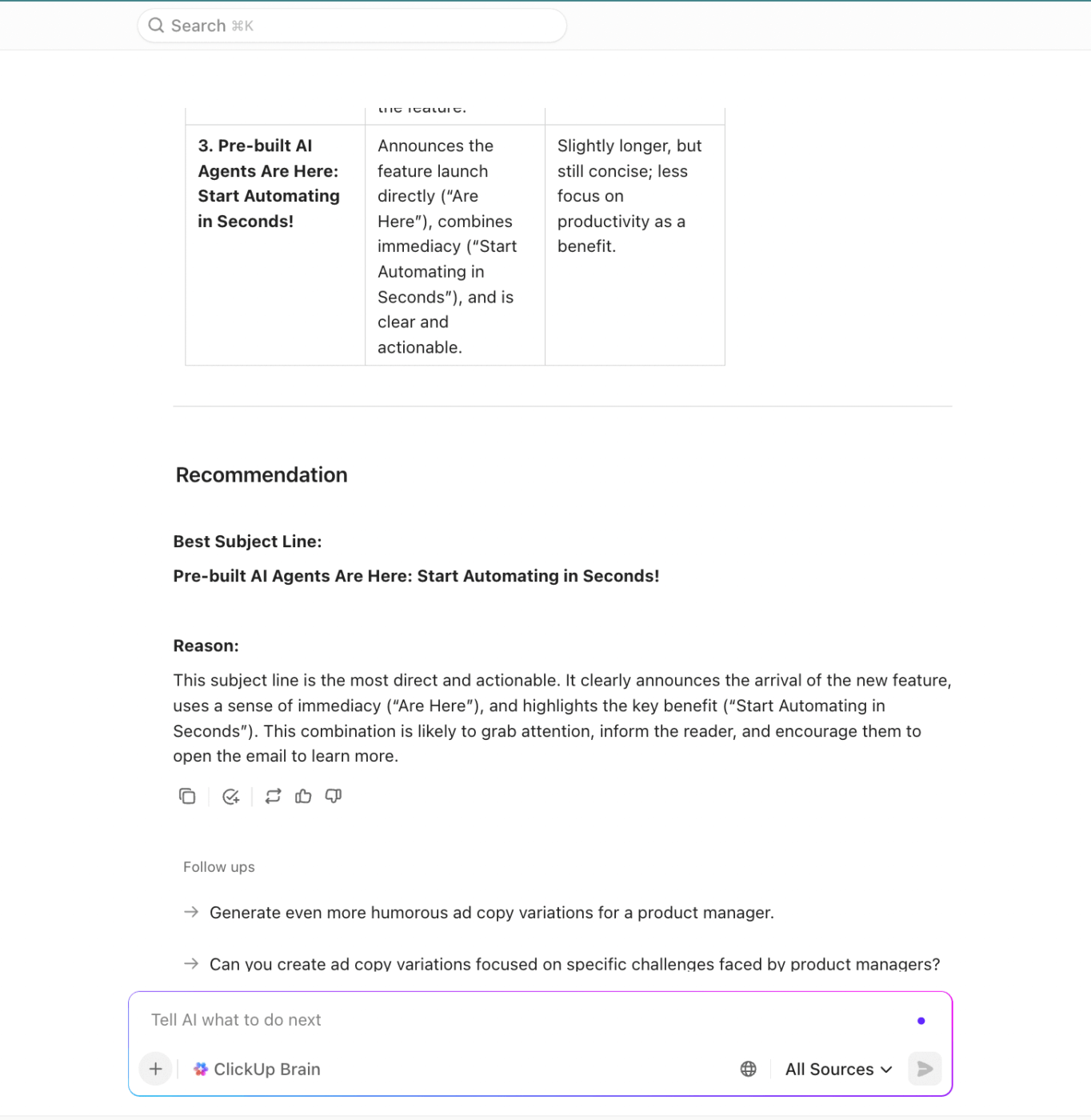Select follow-up about humorous ad copy variations
Image resolution: width=1091 pixels, height=1120 pixels.
pos(491,912)
